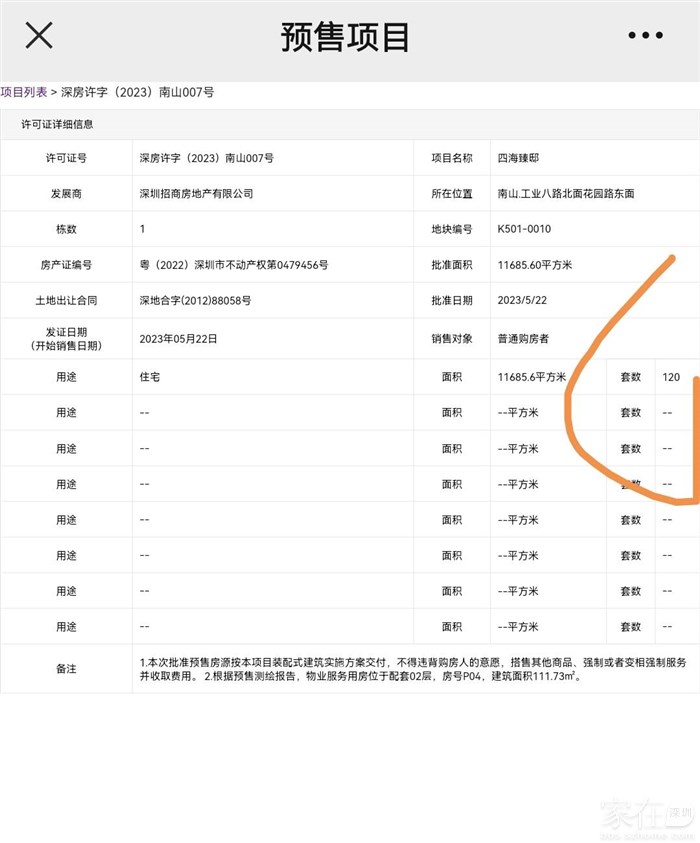Tap the 预售项目 page title
Screen dimensions: 700x843
[x=345, y=37]
